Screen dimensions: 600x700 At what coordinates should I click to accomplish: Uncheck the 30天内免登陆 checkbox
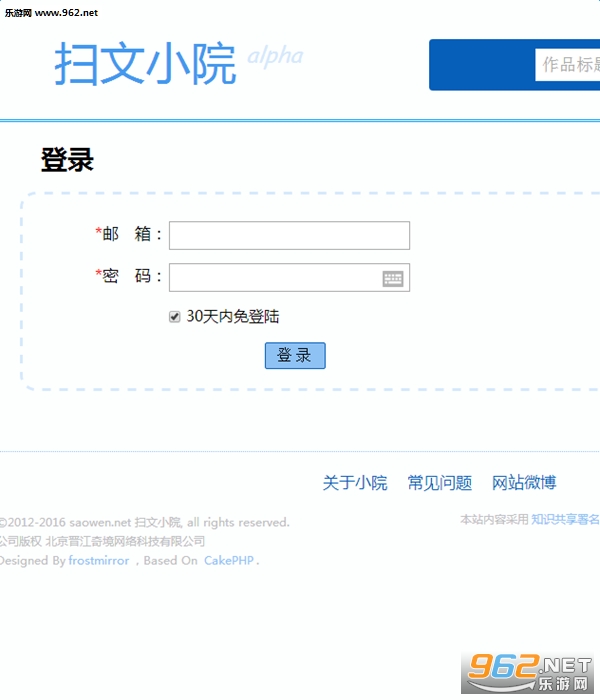[x=175, y=317]
